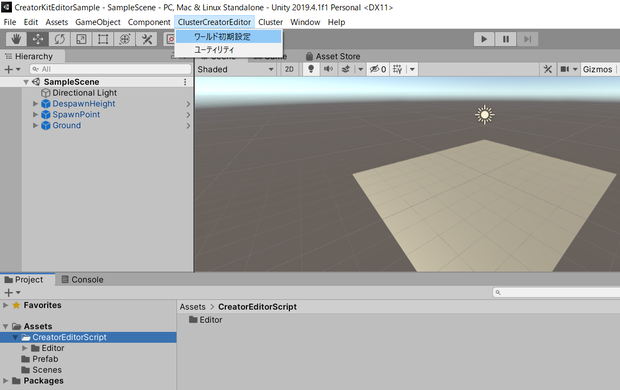Open SampleScene options kebab menu
Viewport: 620px width, 390px height.
tap(185, 82)
